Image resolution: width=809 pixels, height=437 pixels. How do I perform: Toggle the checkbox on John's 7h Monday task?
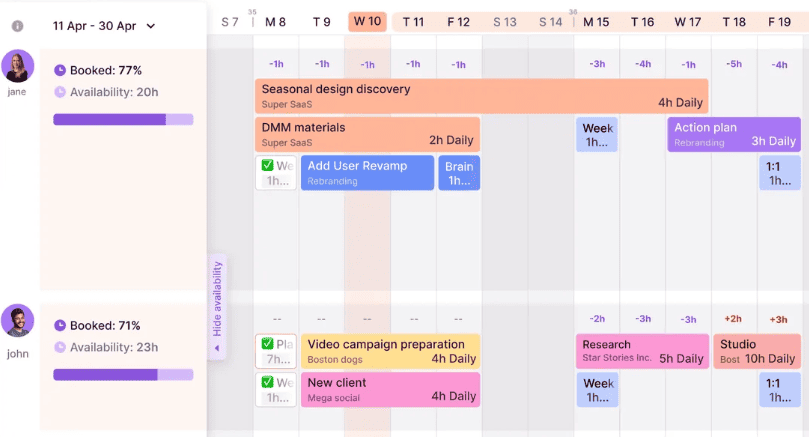point(267,344)
